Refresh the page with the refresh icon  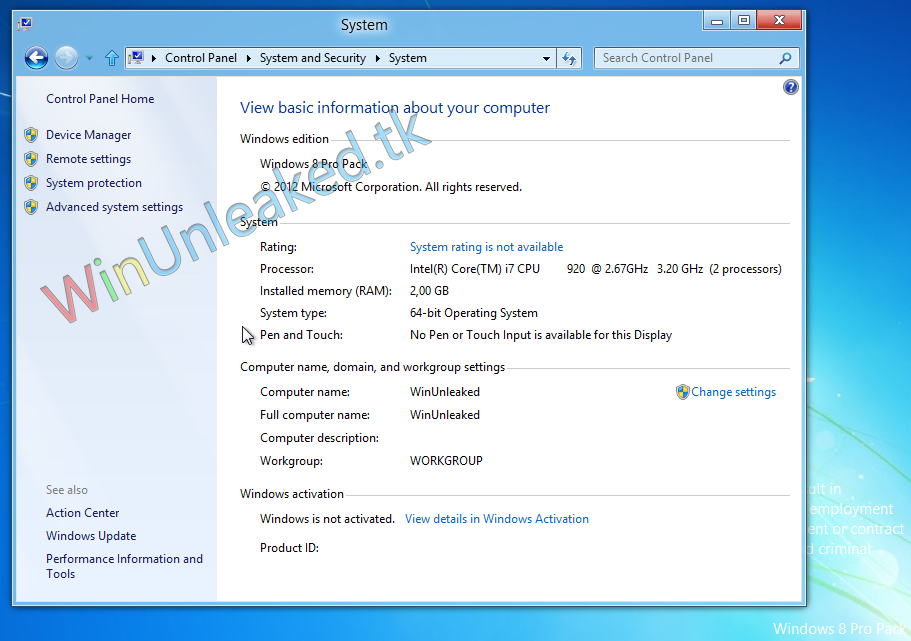coord(569,58)
